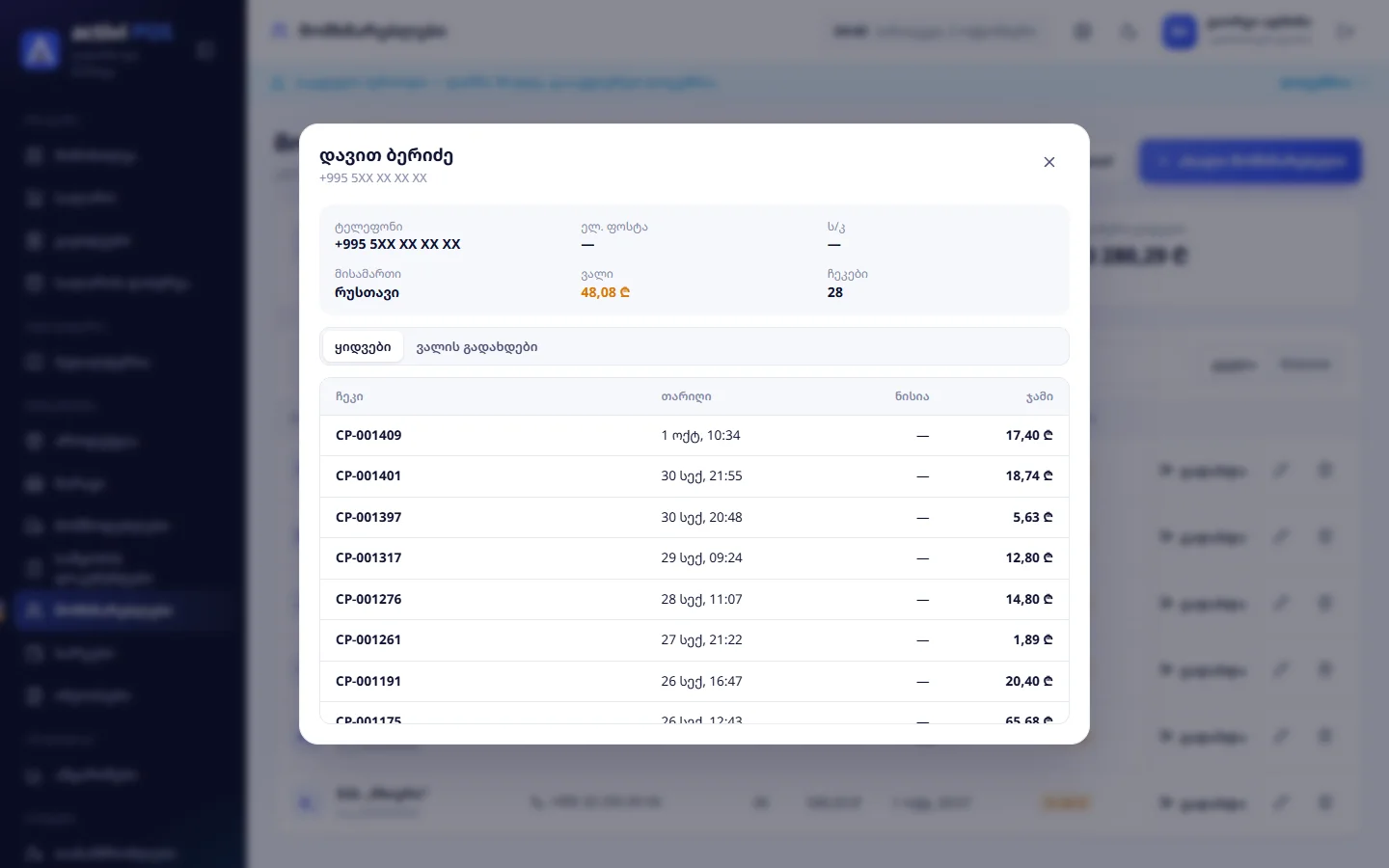This screenshot has width=1389, height=868.
Task: Click the orange debt value 48,08 ₾
Action: 605,292
